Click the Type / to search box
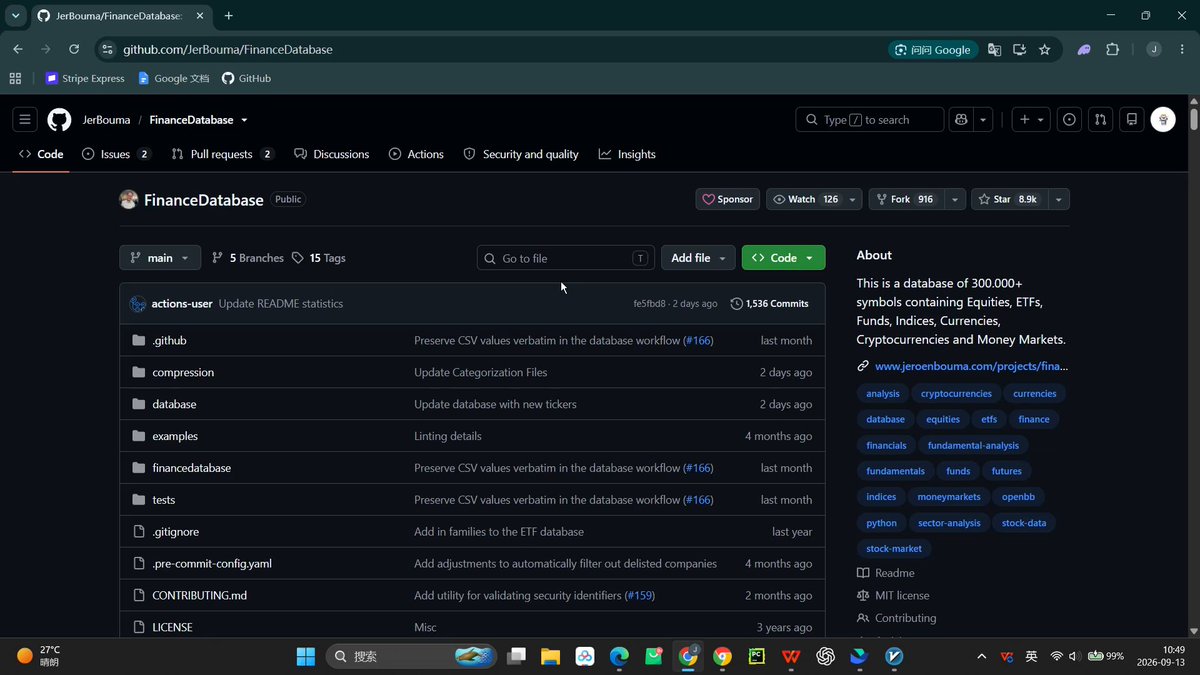This screenshot has width=1200, height=675. tap(869, 120)
